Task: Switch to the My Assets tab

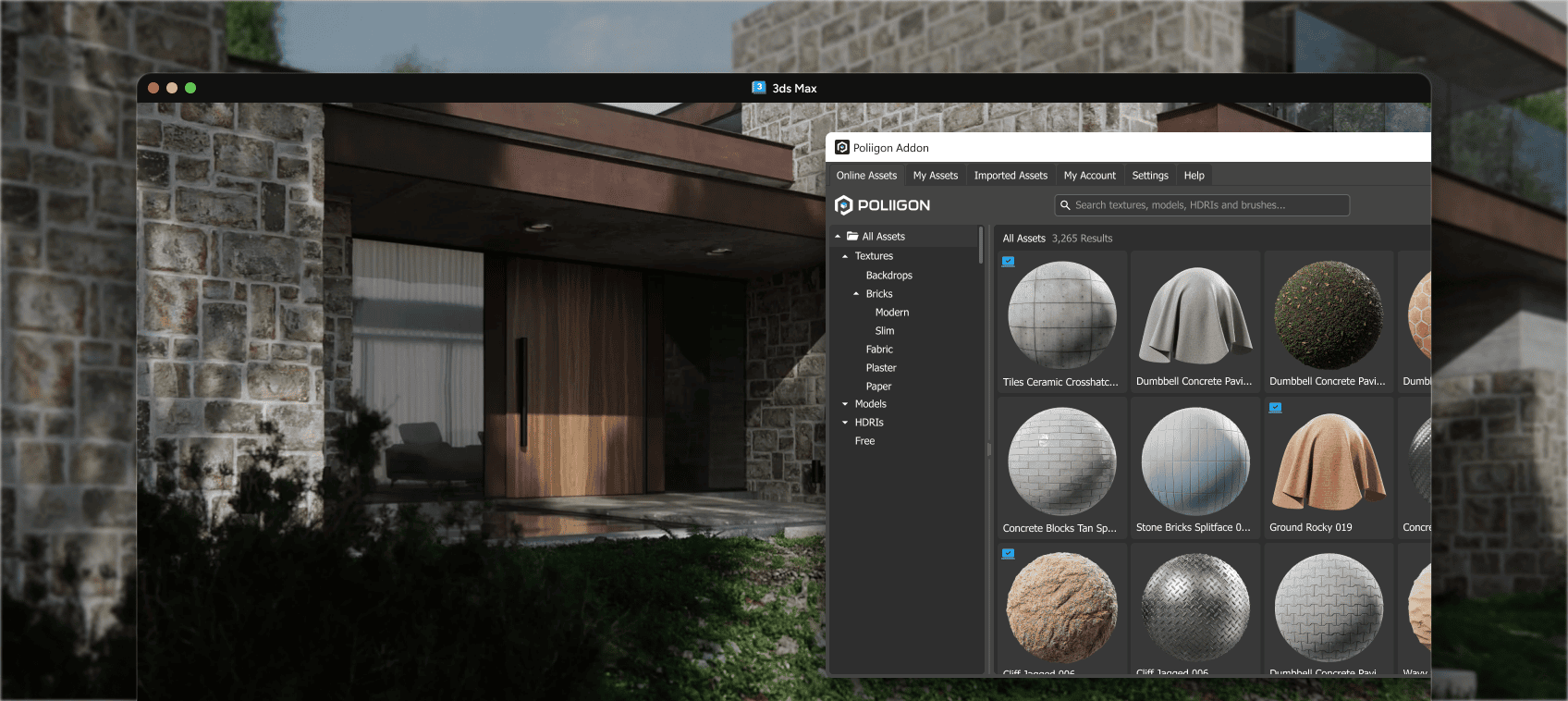Action: point(936,176)
